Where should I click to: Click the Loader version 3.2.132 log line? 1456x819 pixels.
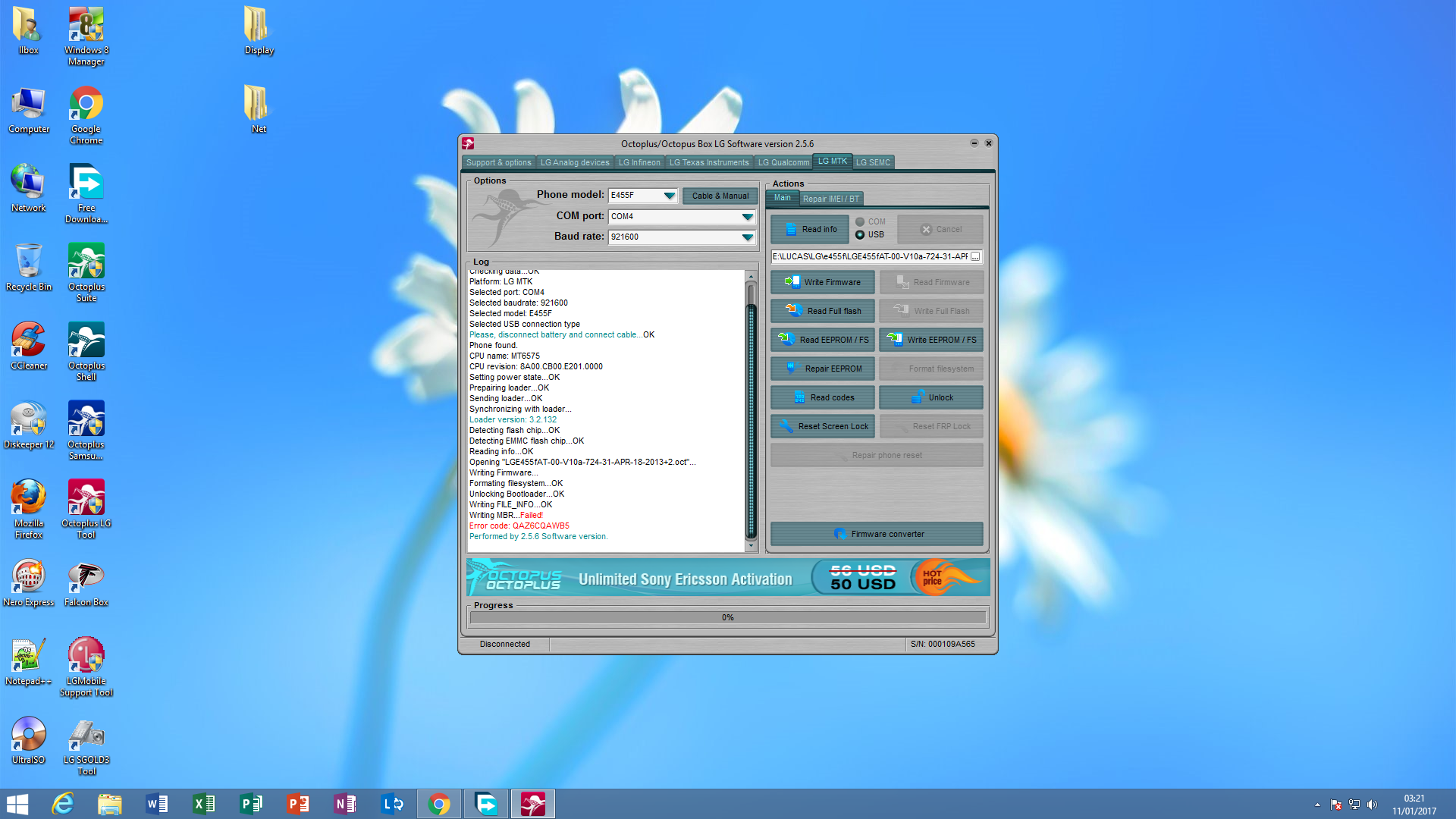click(x=513, y=419)
